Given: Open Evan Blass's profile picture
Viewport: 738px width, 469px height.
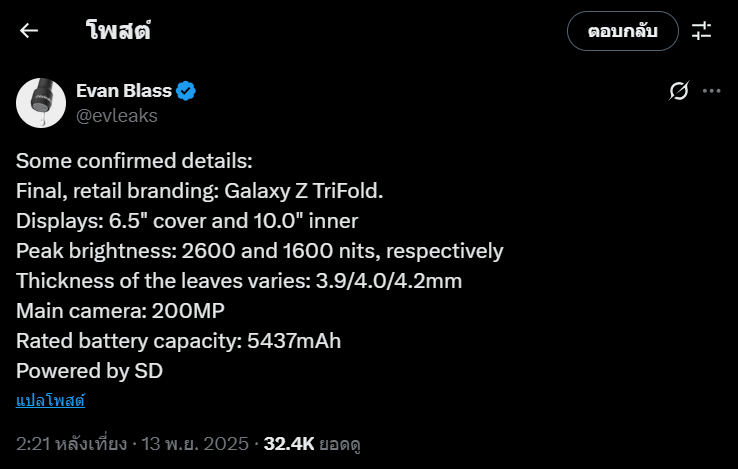Looking at the screenshot, I should (41, 102).
